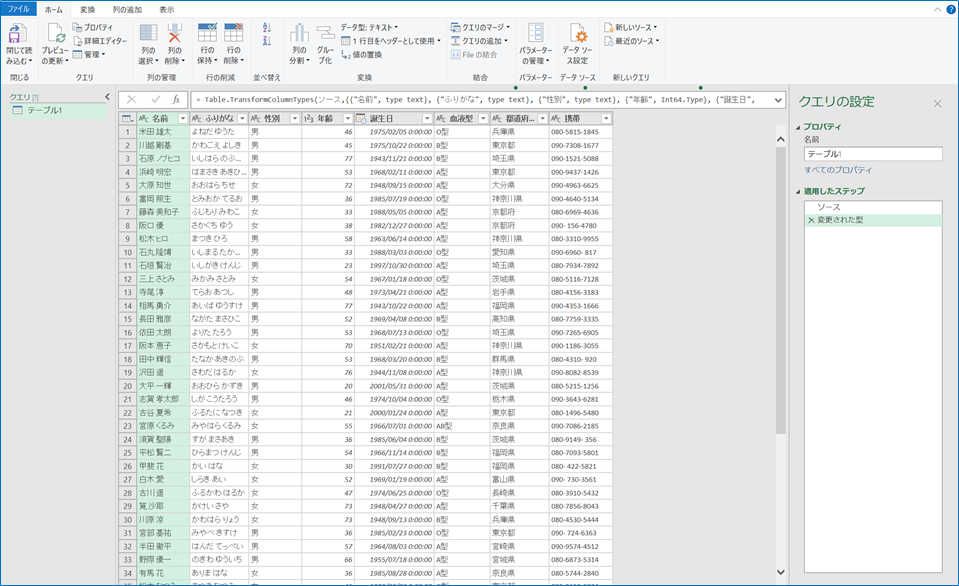959x586 pixels.
Task: Expand the formula bar with its chevron
Action: (x=778, y=100)
